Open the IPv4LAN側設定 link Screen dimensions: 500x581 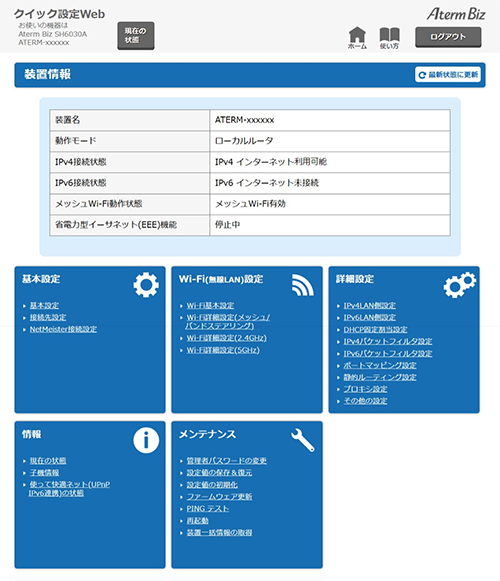(x=370, y=305)
